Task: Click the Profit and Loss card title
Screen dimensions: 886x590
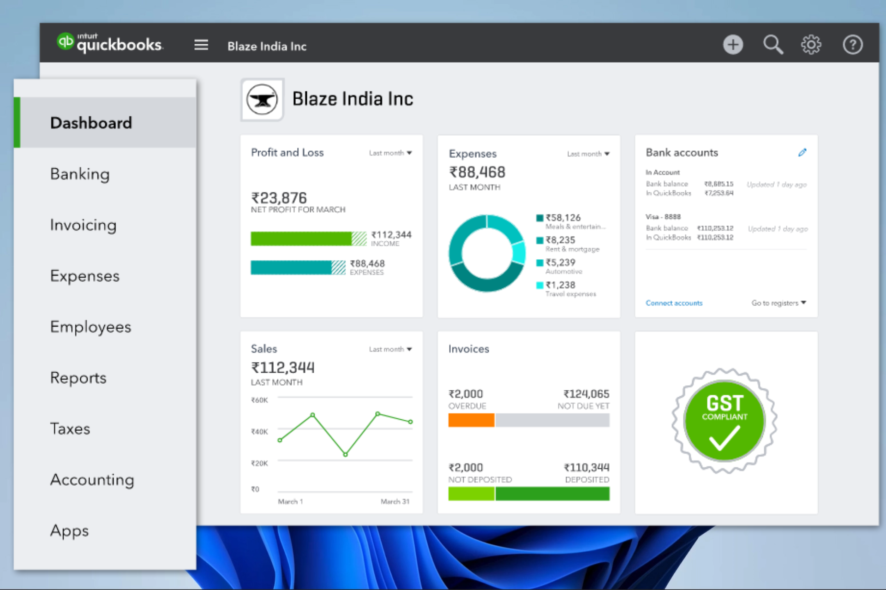Action: pyautogui.click(x=287, y=153)
